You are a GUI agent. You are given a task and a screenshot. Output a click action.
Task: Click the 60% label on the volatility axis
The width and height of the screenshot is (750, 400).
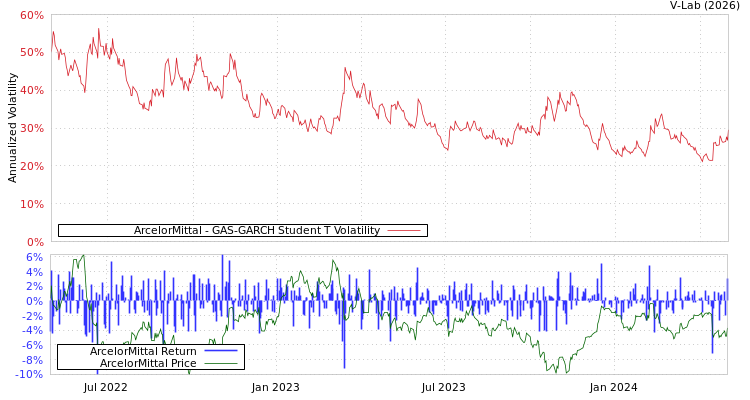(31, 16)
